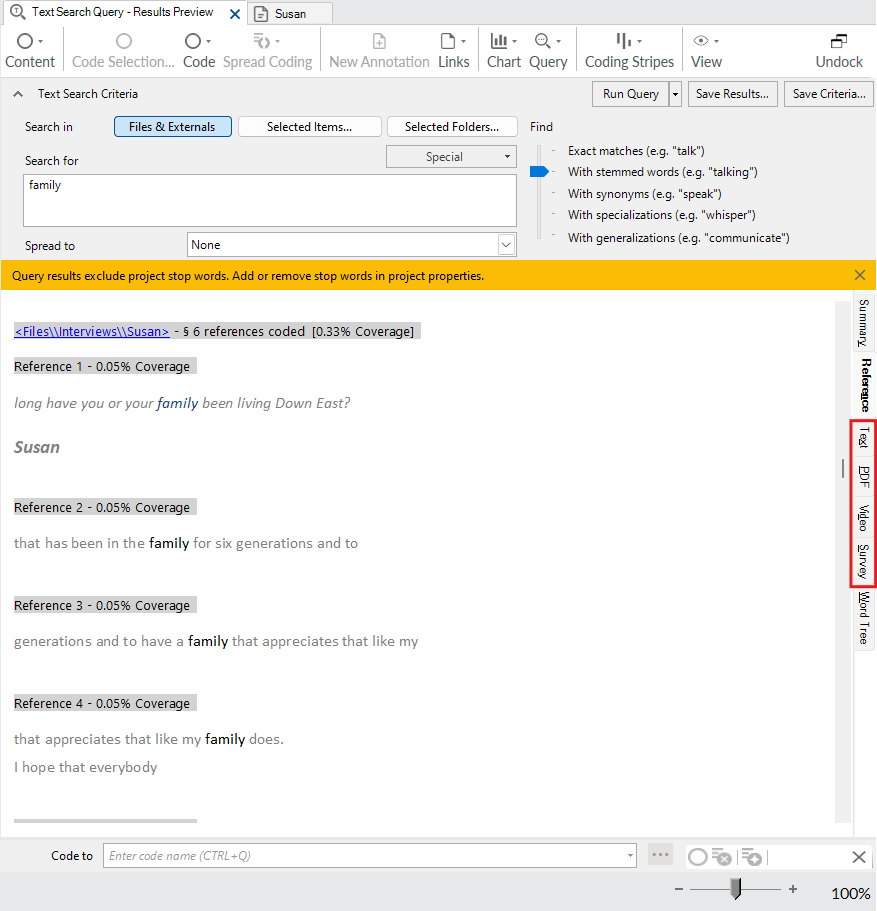877x911 pixels.
Task: Click the Save Results button
Action: pos(732,94)
